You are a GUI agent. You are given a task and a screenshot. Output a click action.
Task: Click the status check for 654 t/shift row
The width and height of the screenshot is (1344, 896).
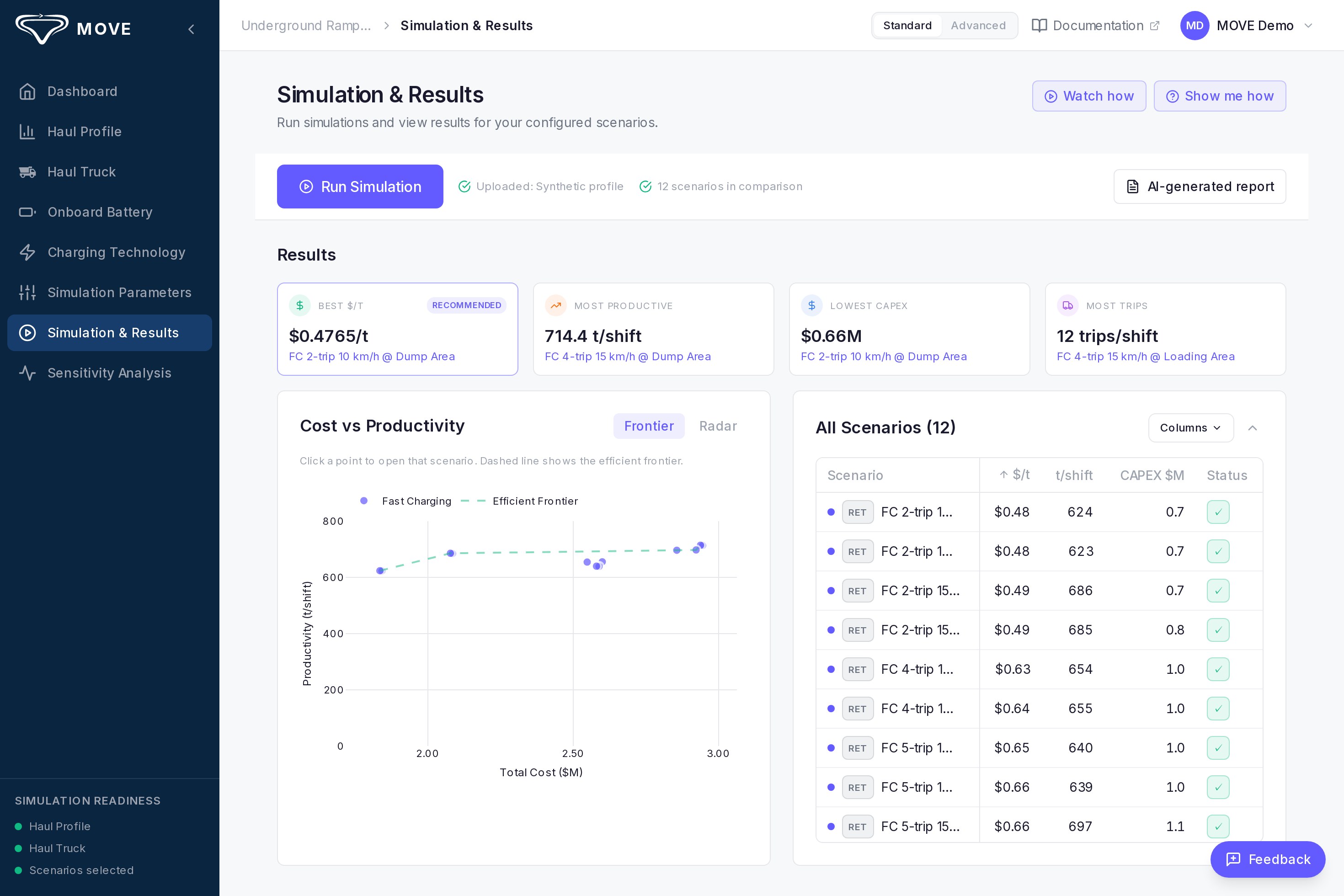1218,669
